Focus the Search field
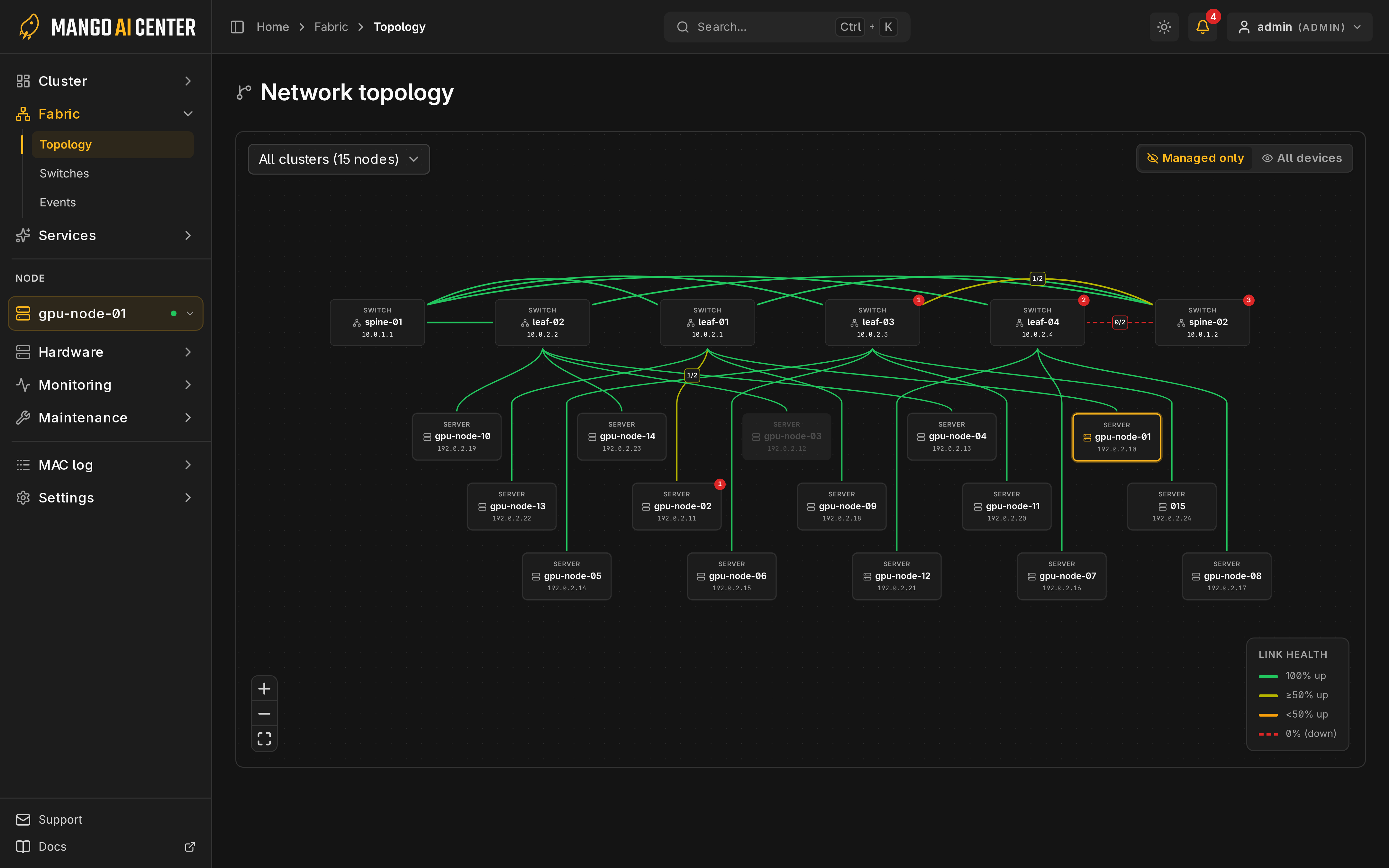Screen dimensions: 1389x868 tap(786, 27)
